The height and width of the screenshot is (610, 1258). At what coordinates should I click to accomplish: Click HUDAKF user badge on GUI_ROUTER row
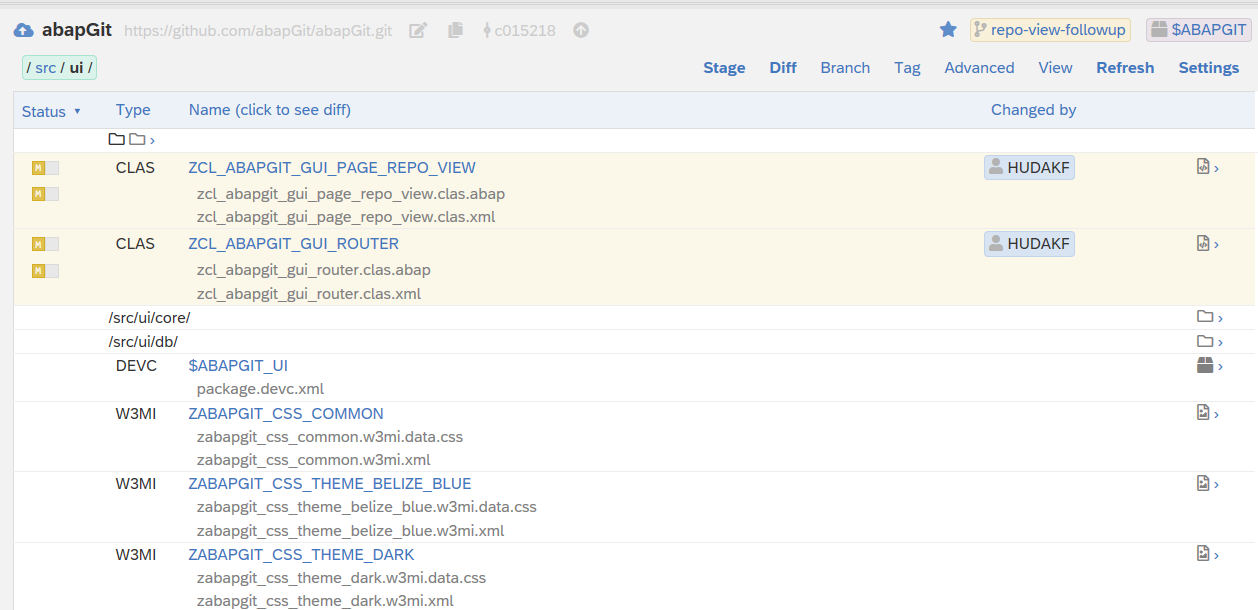coord(1029,244)
